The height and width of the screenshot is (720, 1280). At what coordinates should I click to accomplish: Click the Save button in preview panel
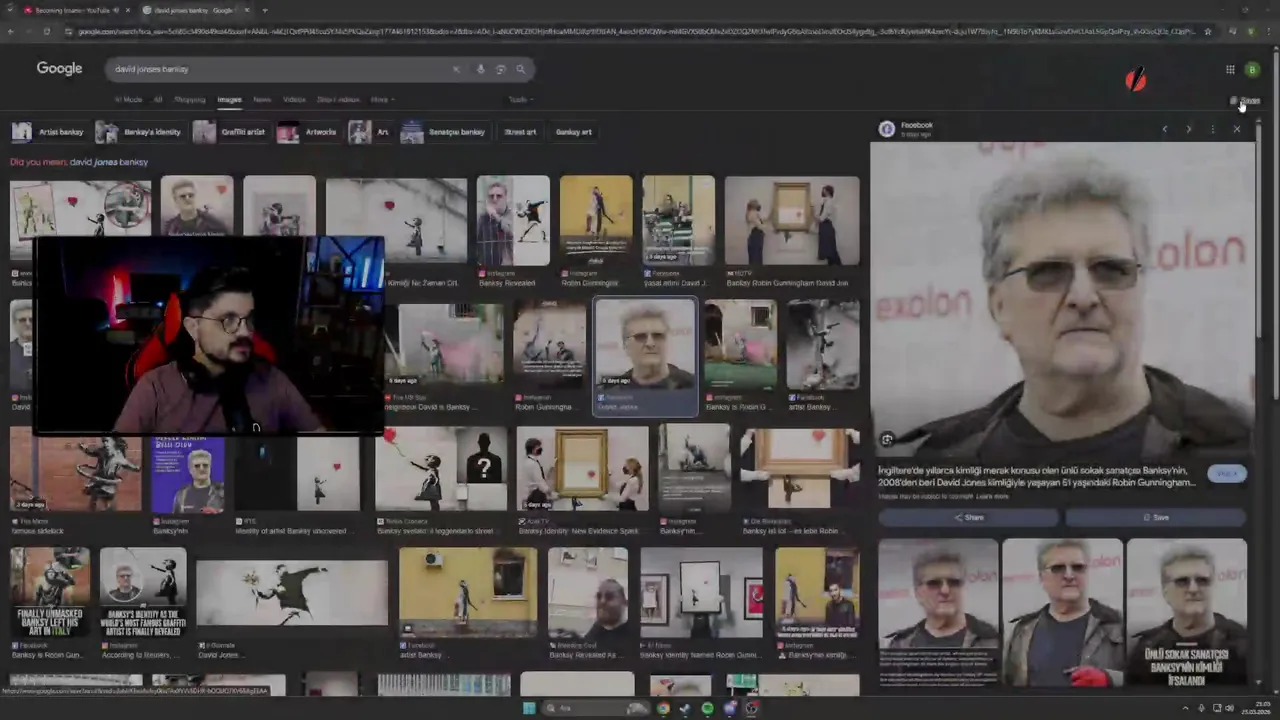(1155, 517)
